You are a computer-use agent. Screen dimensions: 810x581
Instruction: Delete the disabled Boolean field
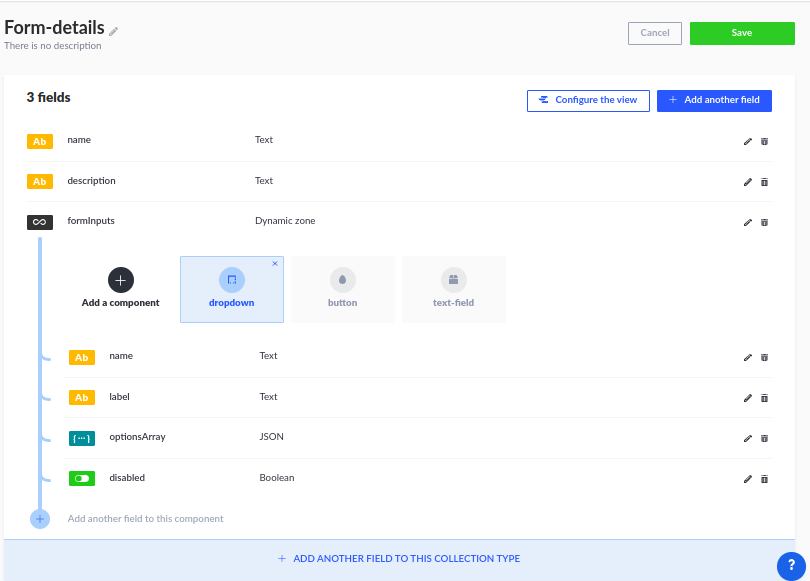(765, 479)
